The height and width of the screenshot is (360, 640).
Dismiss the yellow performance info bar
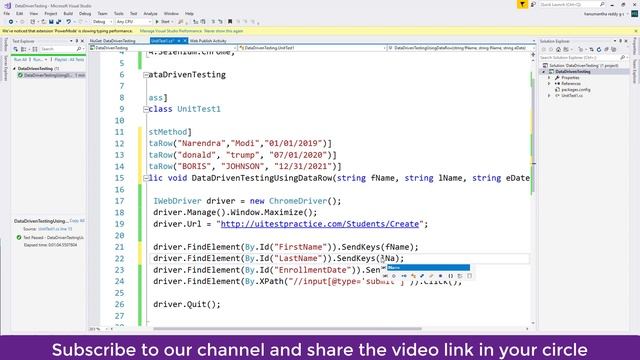tap(636, 31)
